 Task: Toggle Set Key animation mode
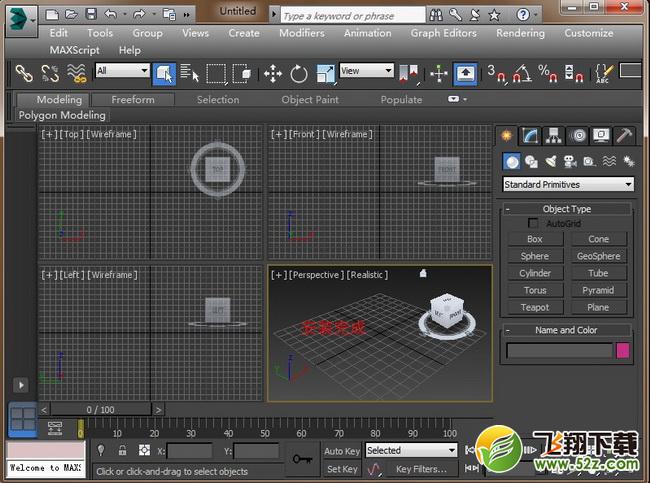(342, 469)
